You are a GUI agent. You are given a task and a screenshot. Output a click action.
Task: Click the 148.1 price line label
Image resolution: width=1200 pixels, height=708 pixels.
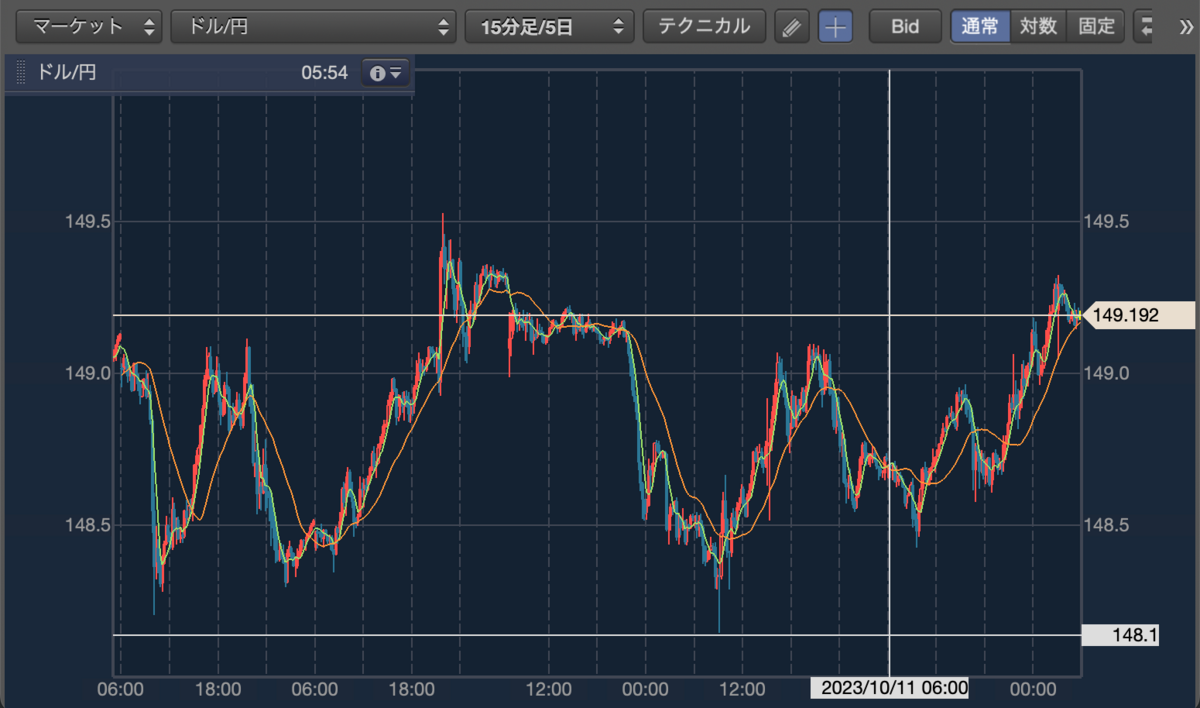coord(1121,635)
